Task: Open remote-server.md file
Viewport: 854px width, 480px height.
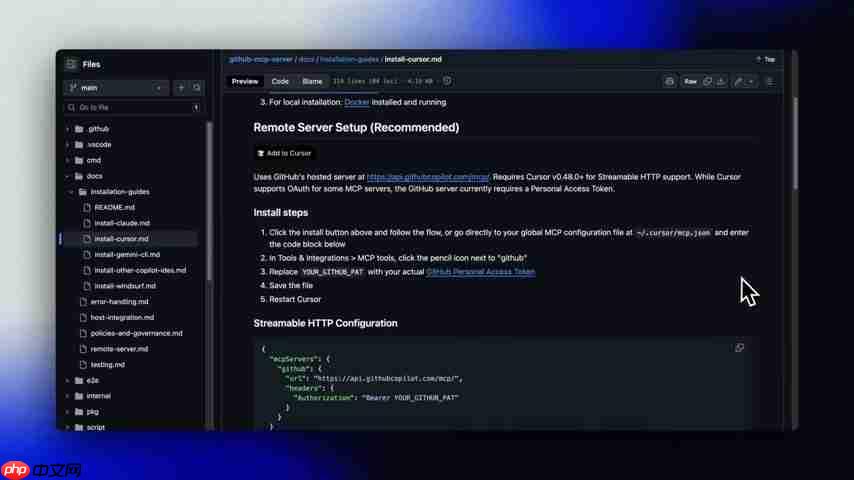Action: tap(119, 349)
